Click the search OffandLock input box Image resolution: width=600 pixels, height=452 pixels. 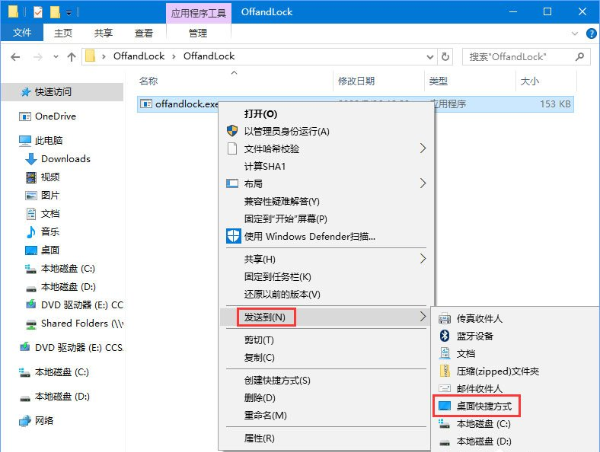[x=526, y=57]
